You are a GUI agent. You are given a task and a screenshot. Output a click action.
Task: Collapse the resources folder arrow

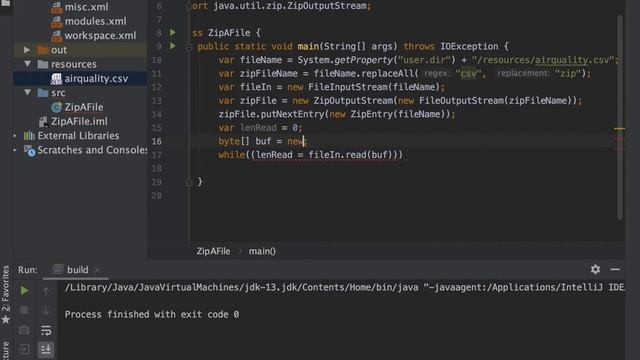coord(27,64)
